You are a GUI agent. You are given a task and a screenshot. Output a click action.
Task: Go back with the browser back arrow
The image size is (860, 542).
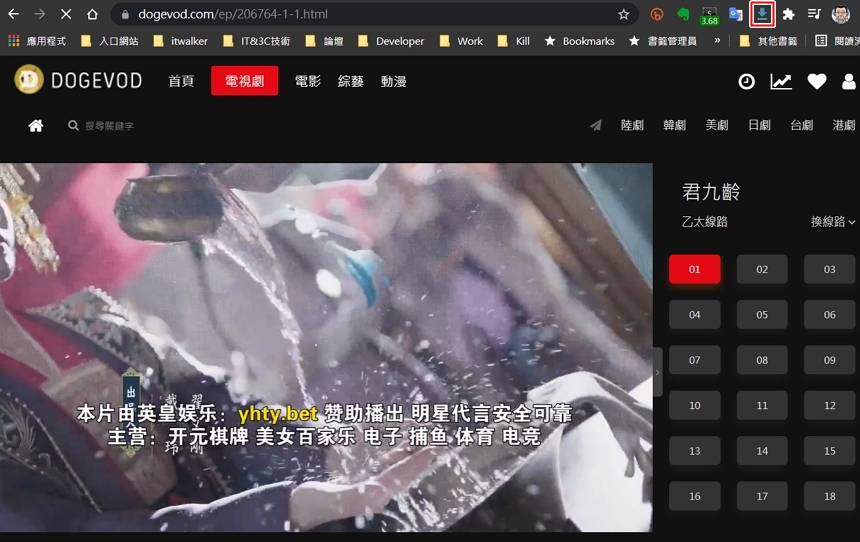(13, 14)
